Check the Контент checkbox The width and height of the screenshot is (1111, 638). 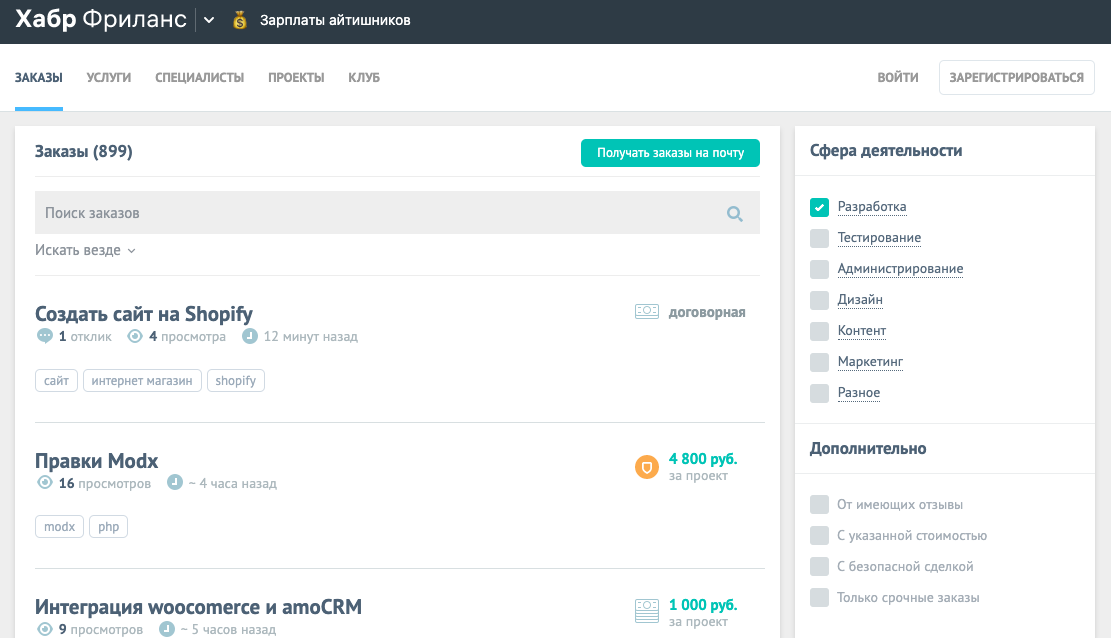tap(819, 331)
